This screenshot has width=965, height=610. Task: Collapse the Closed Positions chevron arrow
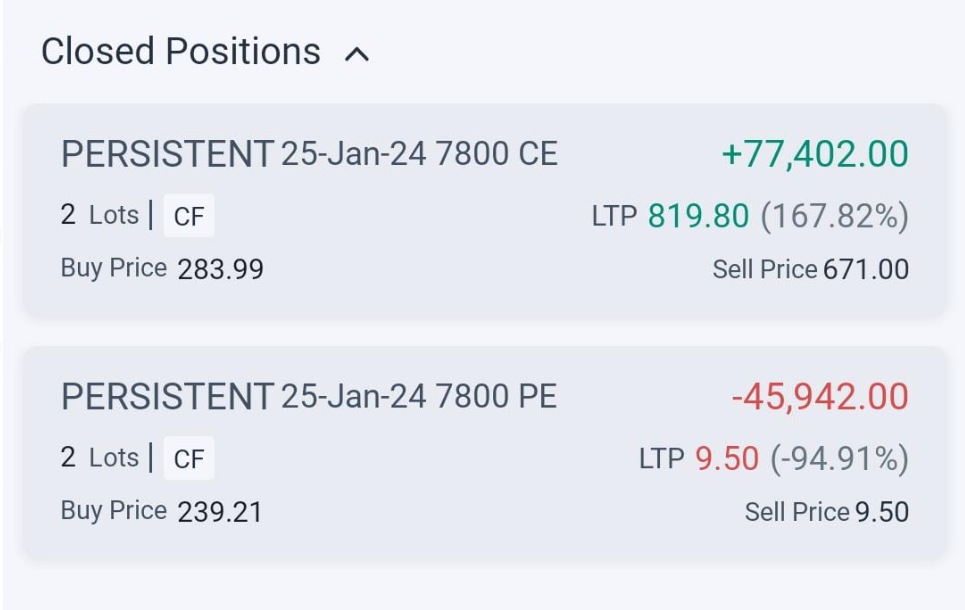click(x=357, y=54)
